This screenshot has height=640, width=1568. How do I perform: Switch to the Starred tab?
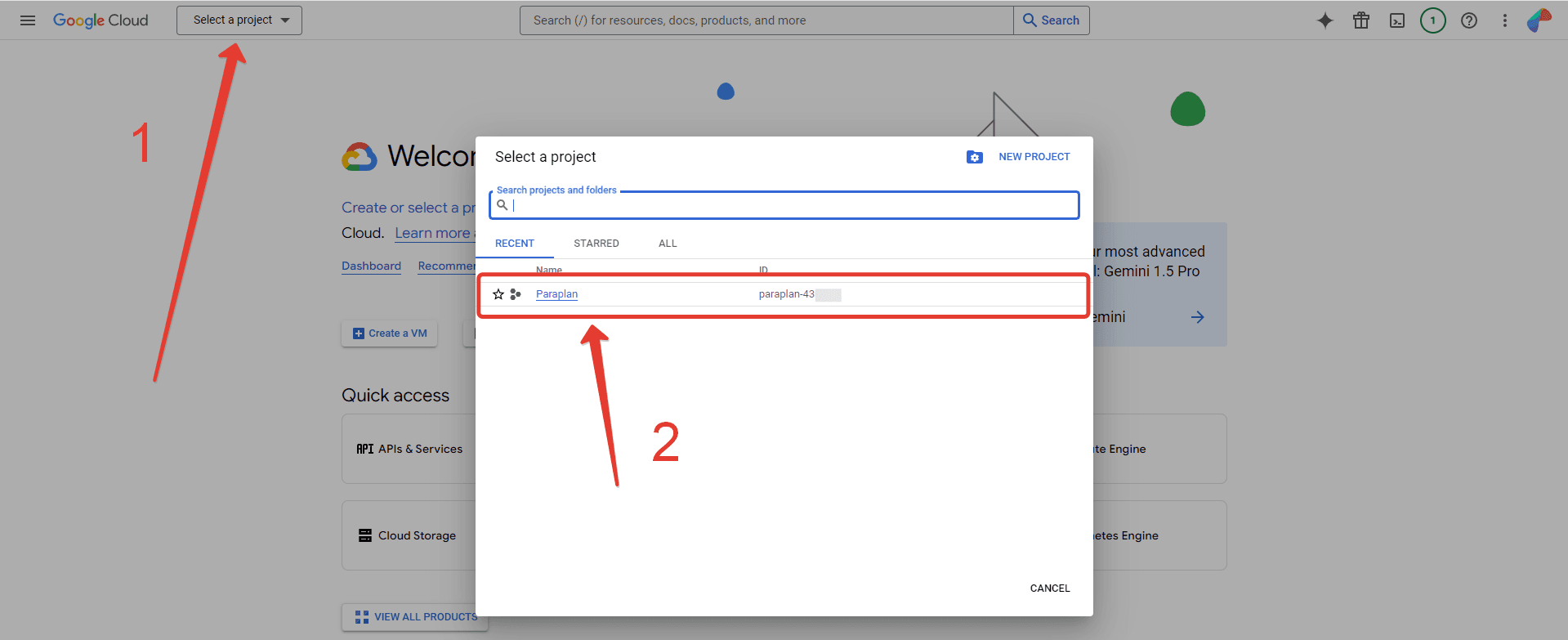click(x=596, y=244)
